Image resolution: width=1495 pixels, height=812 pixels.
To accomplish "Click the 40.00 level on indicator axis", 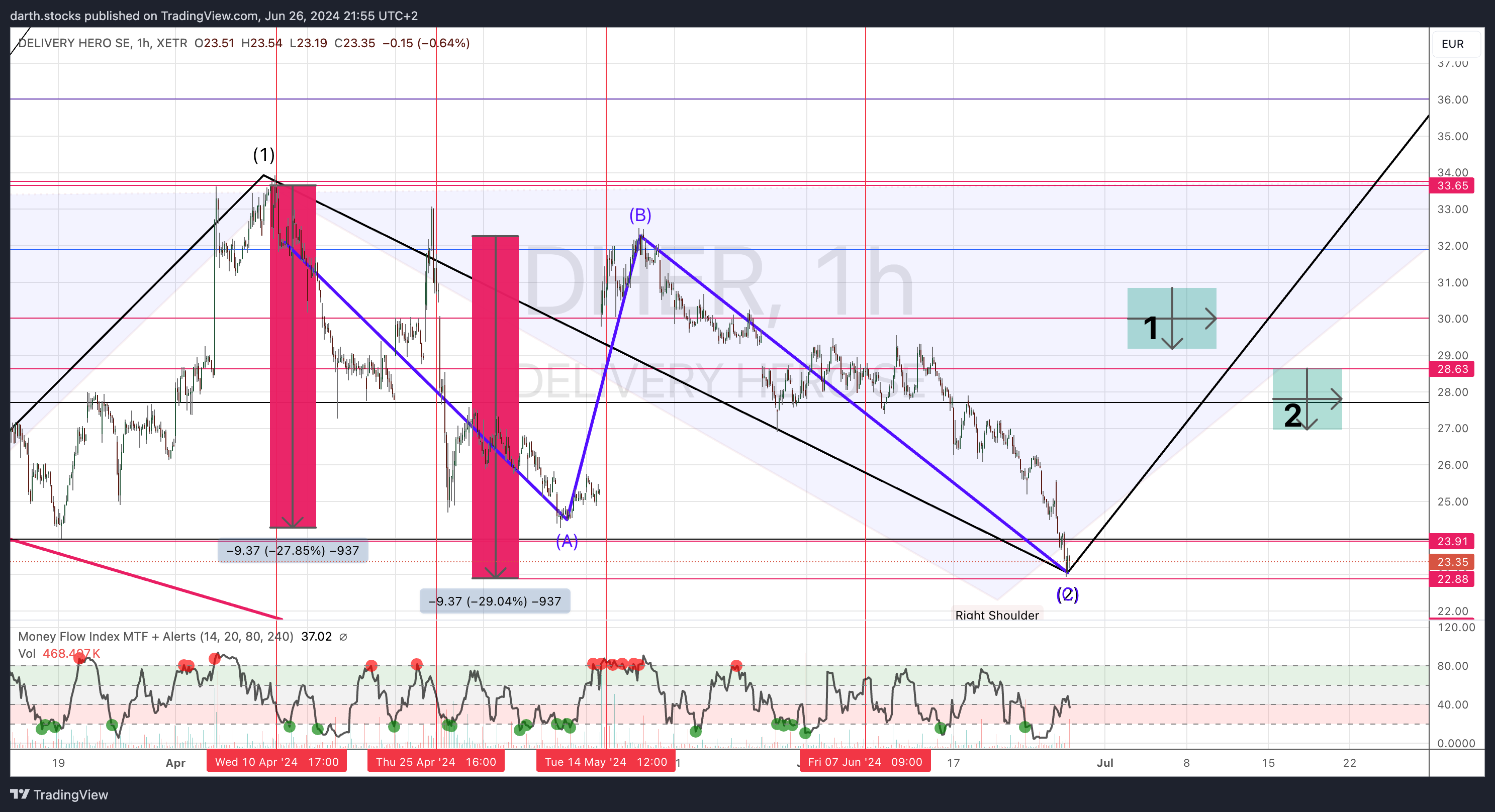I will [1452, 704].
